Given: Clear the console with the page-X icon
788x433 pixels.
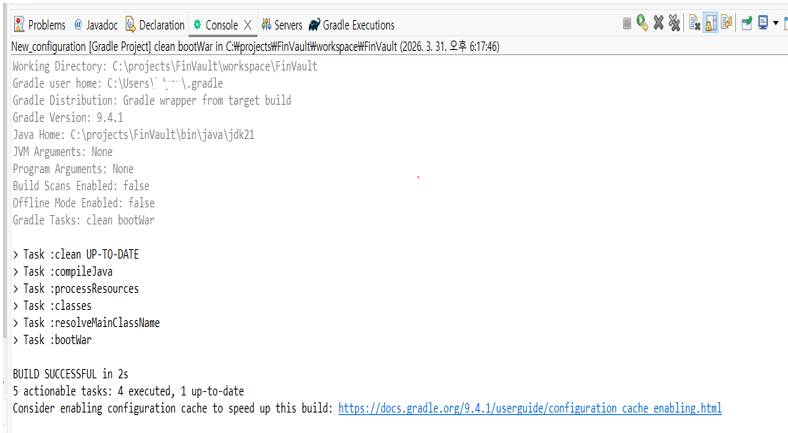Looking at the screenshot, I should coord(695,23).
